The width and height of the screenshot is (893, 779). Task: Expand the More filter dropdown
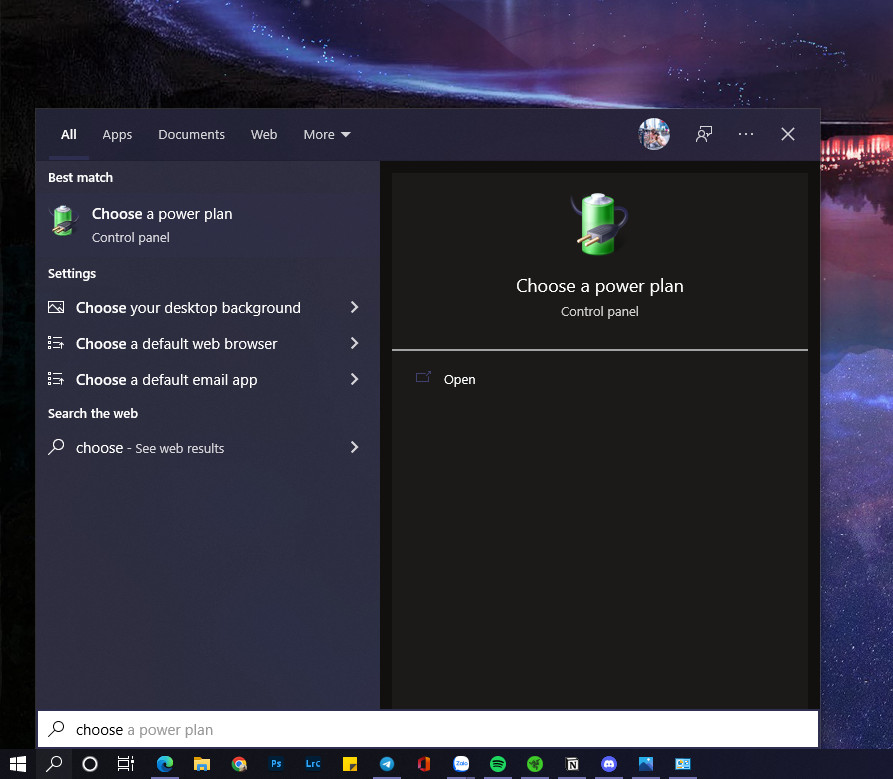click(326, 134)
